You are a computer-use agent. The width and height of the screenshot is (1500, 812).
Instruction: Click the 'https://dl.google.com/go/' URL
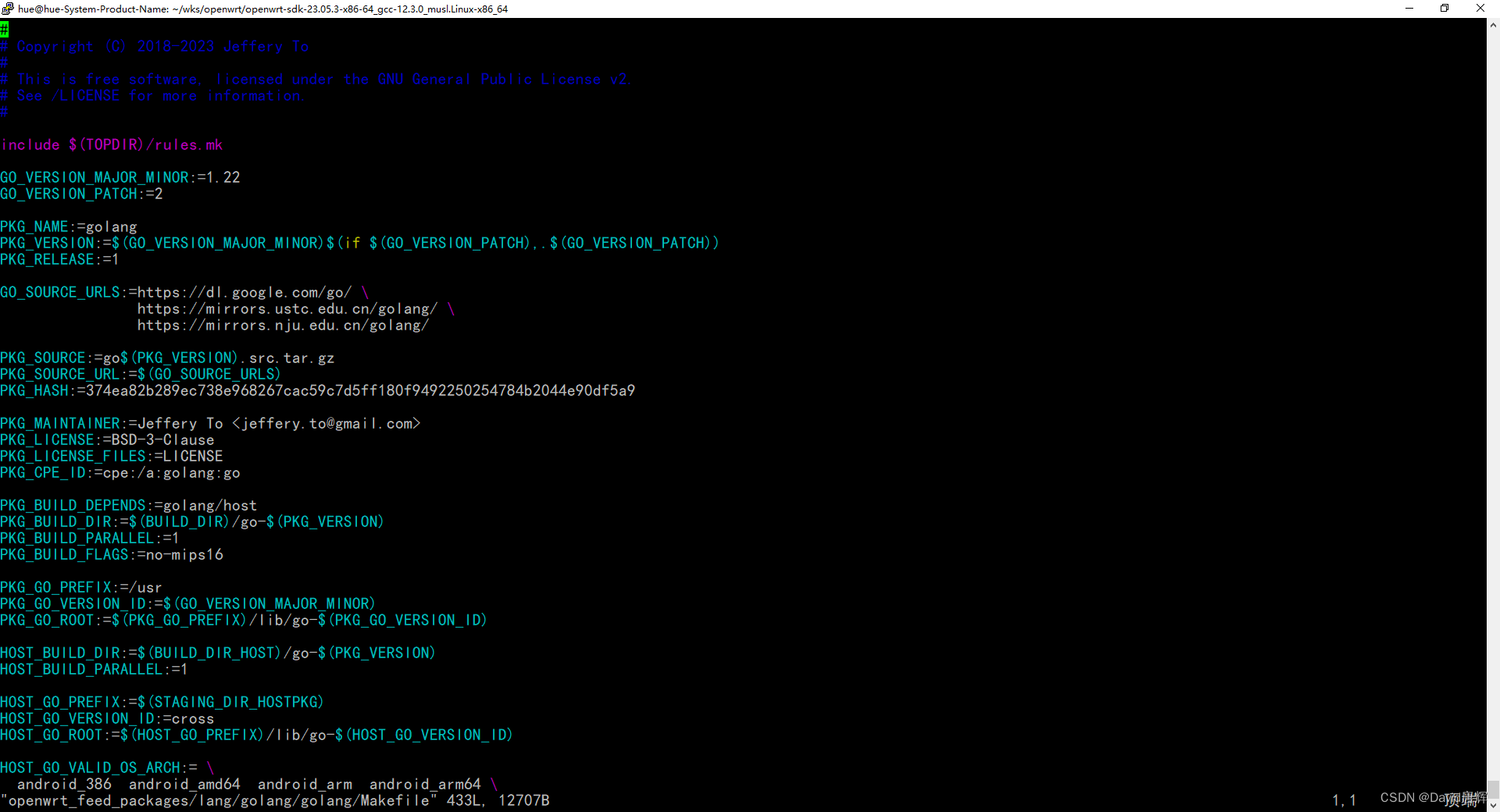tap(245, 293)
